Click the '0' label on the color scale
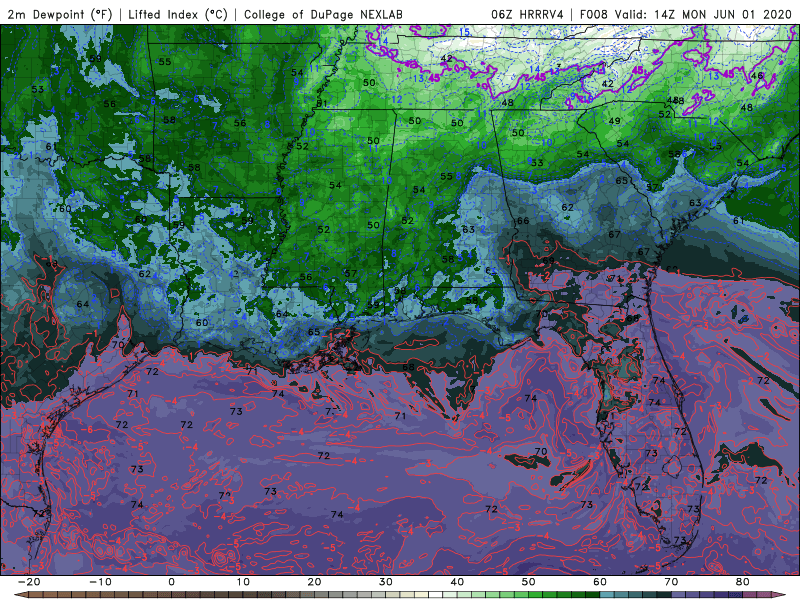 point(171,582)
